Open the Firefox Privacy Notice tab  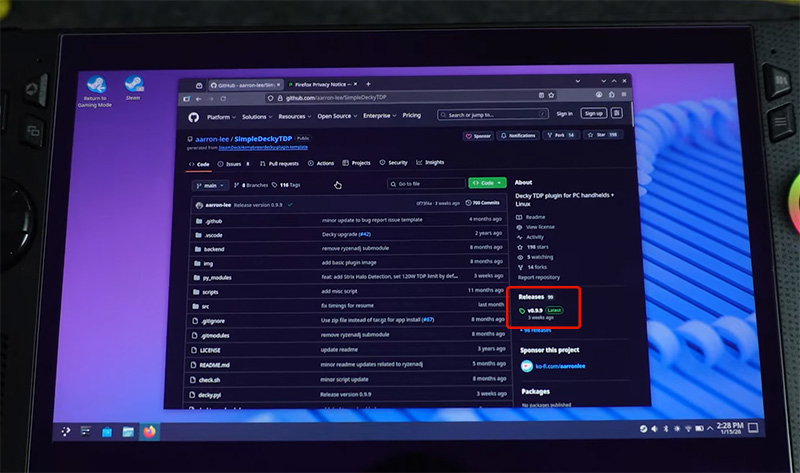click(x=320, y=84)
